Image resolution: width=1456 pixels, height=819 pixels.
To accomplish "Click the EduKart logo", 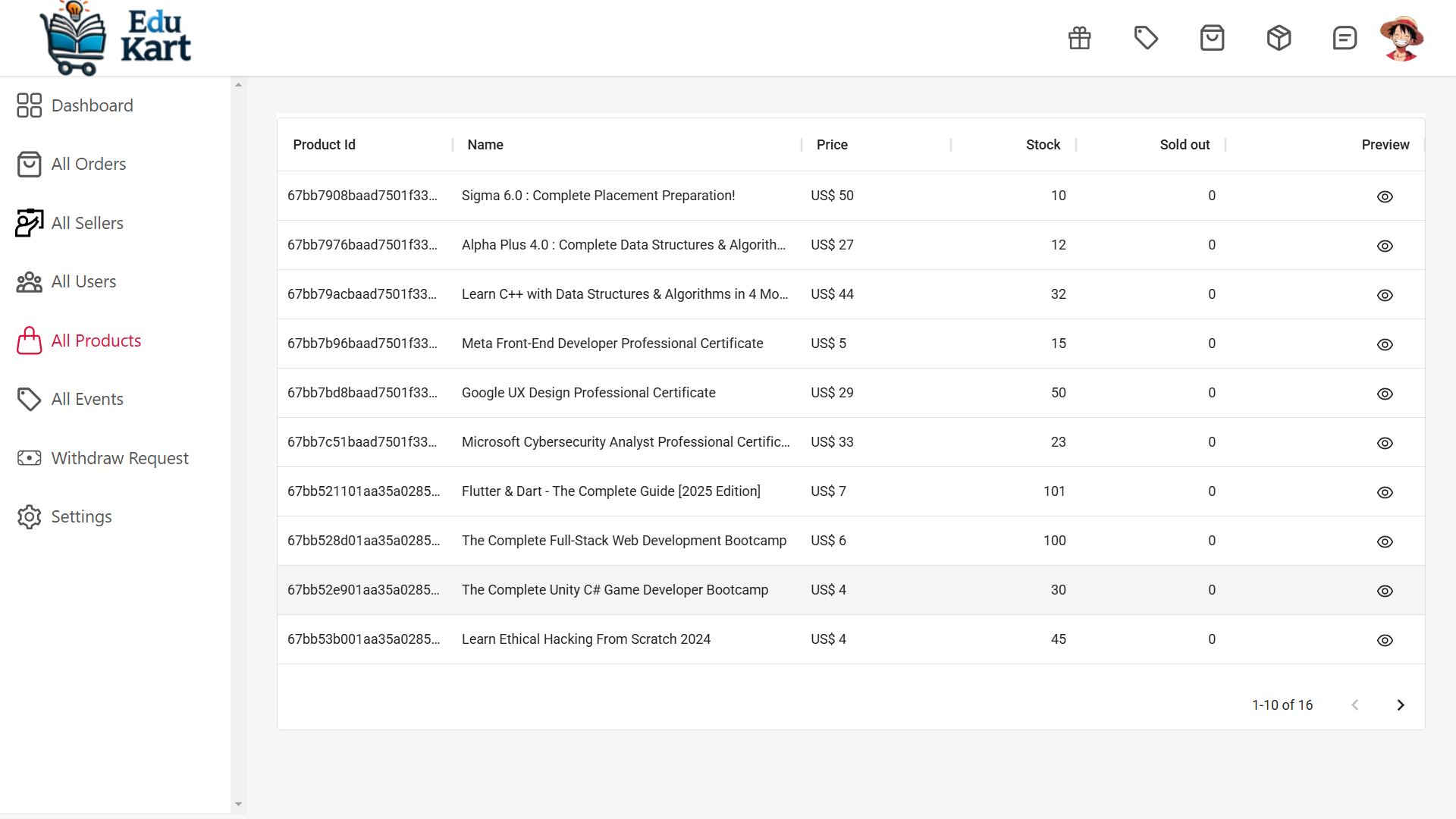I will coord(115,38).
